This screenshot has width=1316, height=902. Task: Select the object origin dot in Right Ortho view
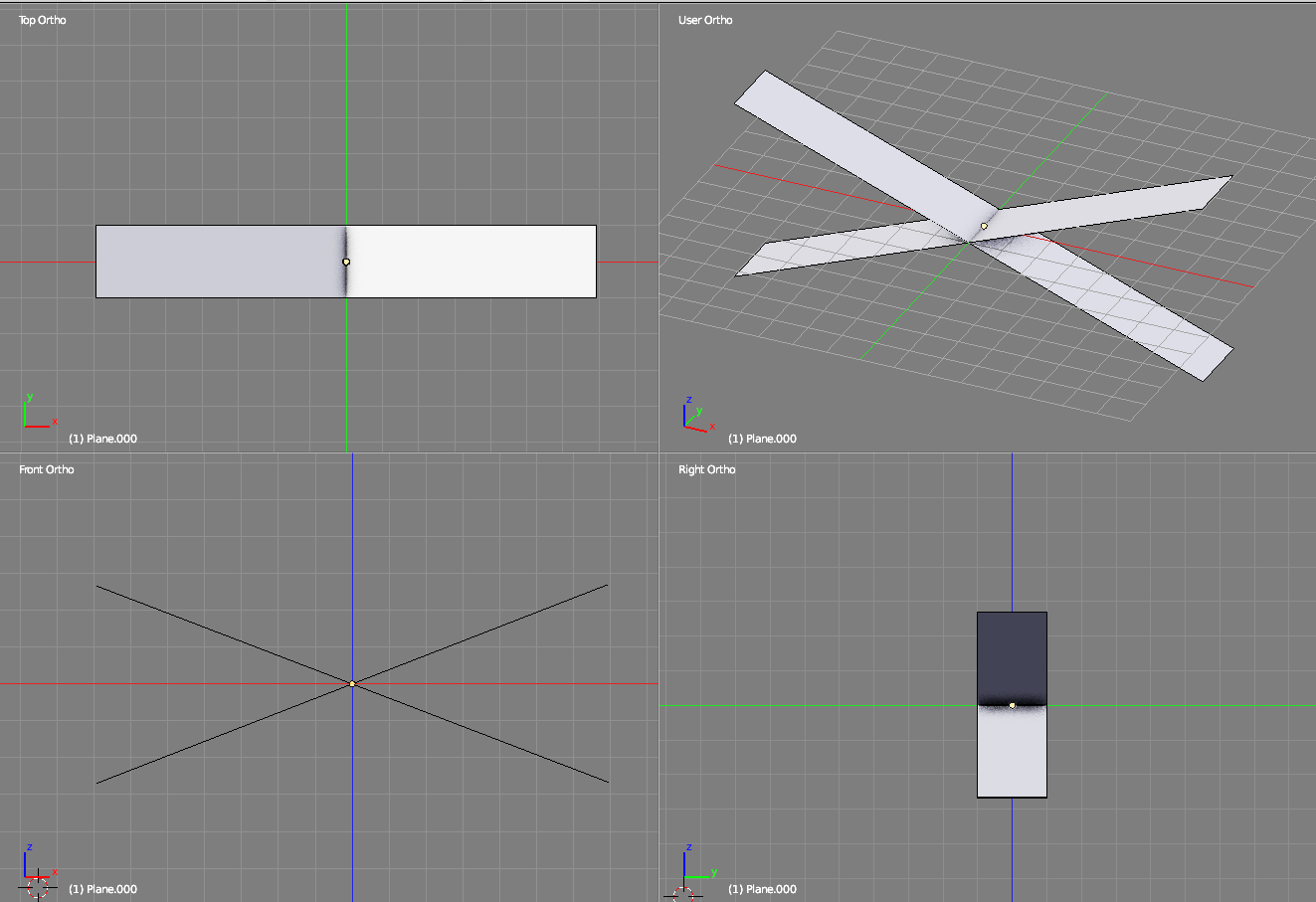click(1012, 705)
